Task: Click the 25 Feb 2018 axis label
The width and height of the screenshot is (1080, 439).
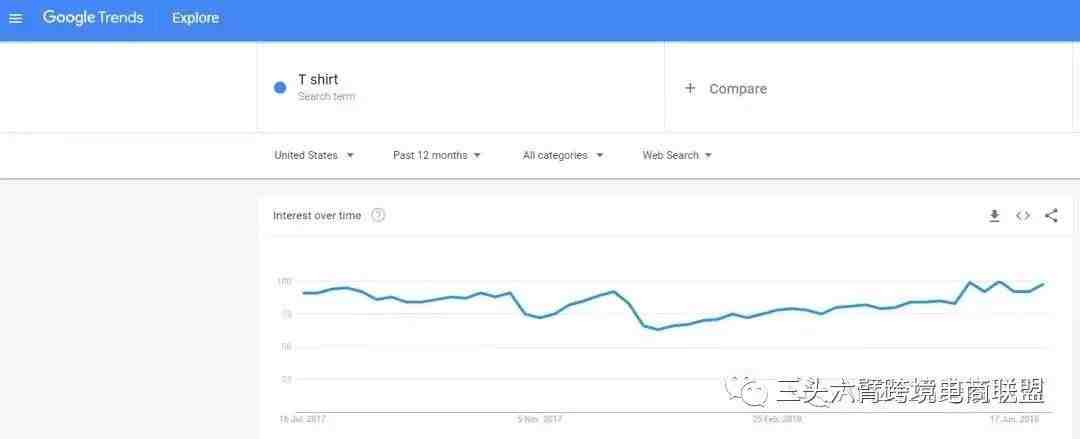Action: click(777, 418)
